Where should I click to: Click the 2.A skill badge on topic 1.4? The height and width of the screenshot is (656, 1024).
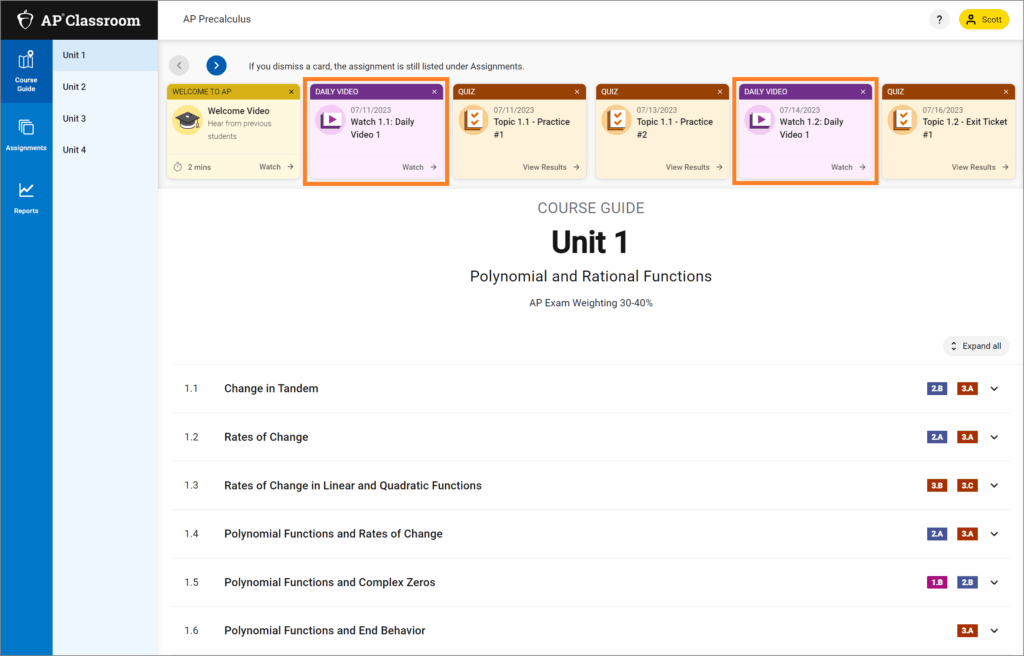tap(937, 534)
